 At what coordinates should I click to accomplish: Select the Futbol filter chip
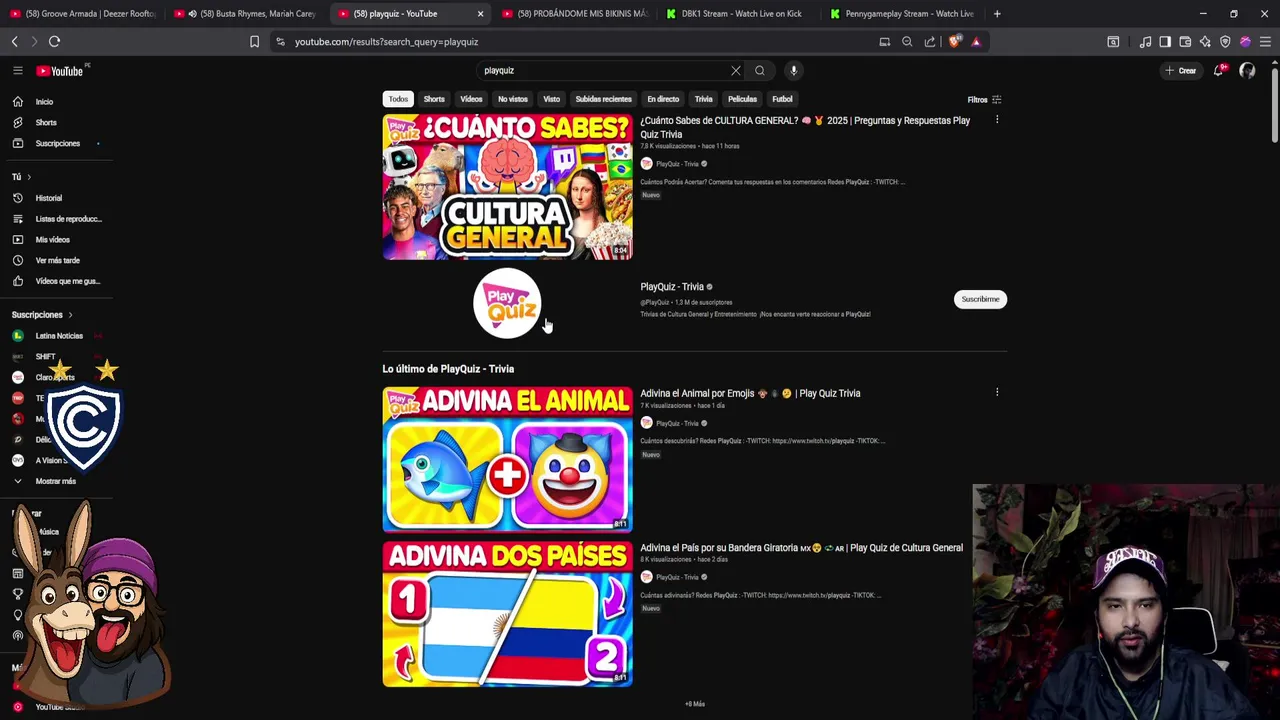pyautogui.click(x=782, y=99)
